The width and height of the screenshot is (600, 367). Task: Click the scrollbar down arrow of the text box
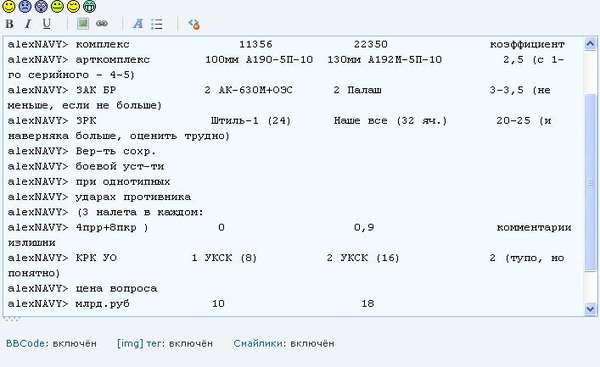(x=590, y=309)
